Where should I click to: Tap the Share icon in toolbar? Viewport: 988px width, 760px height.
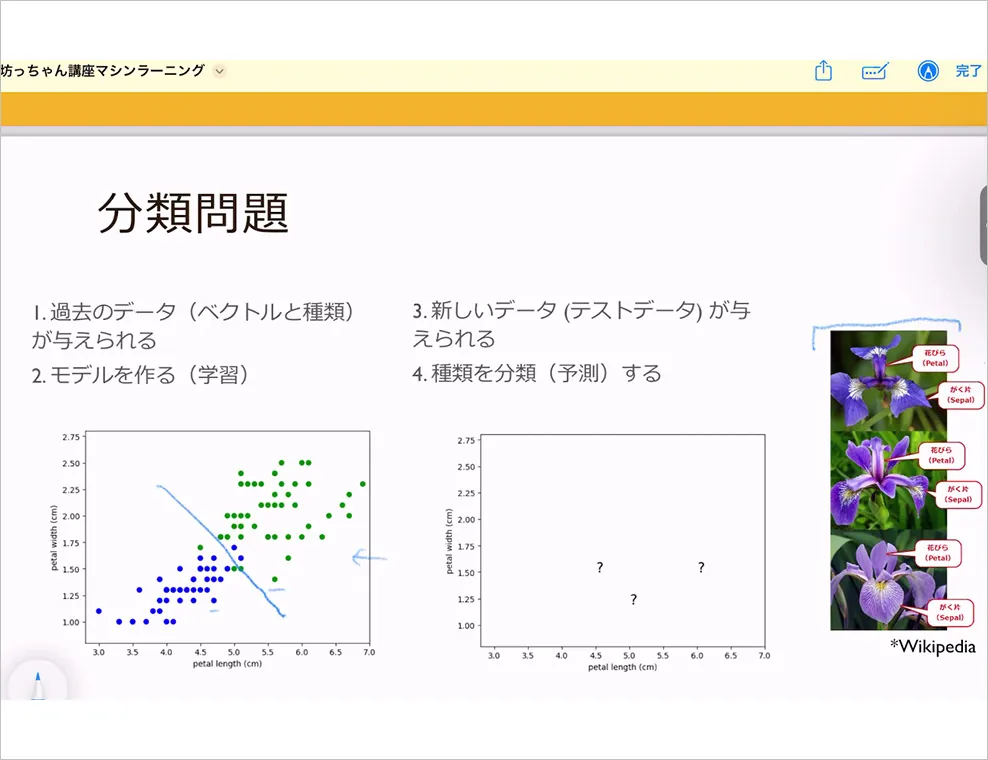[823, 71]
